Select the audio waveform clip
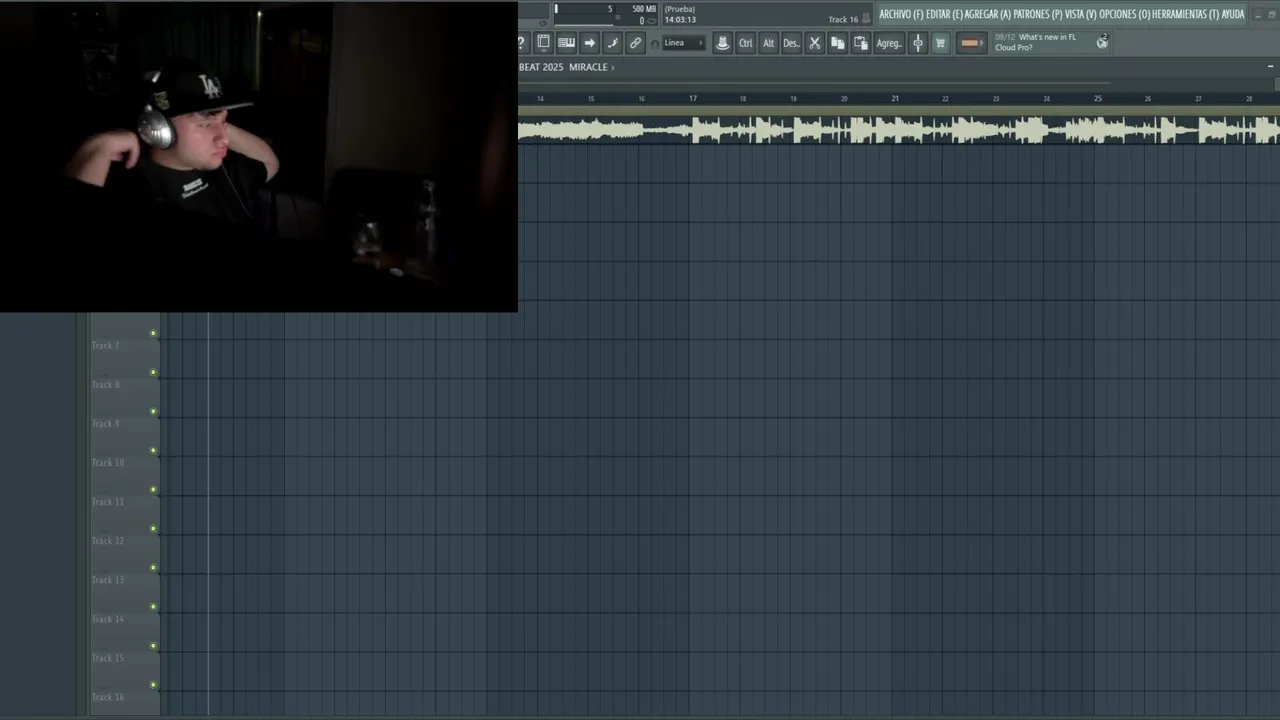This screenshot has height=720, width=1280. point(899,130)
